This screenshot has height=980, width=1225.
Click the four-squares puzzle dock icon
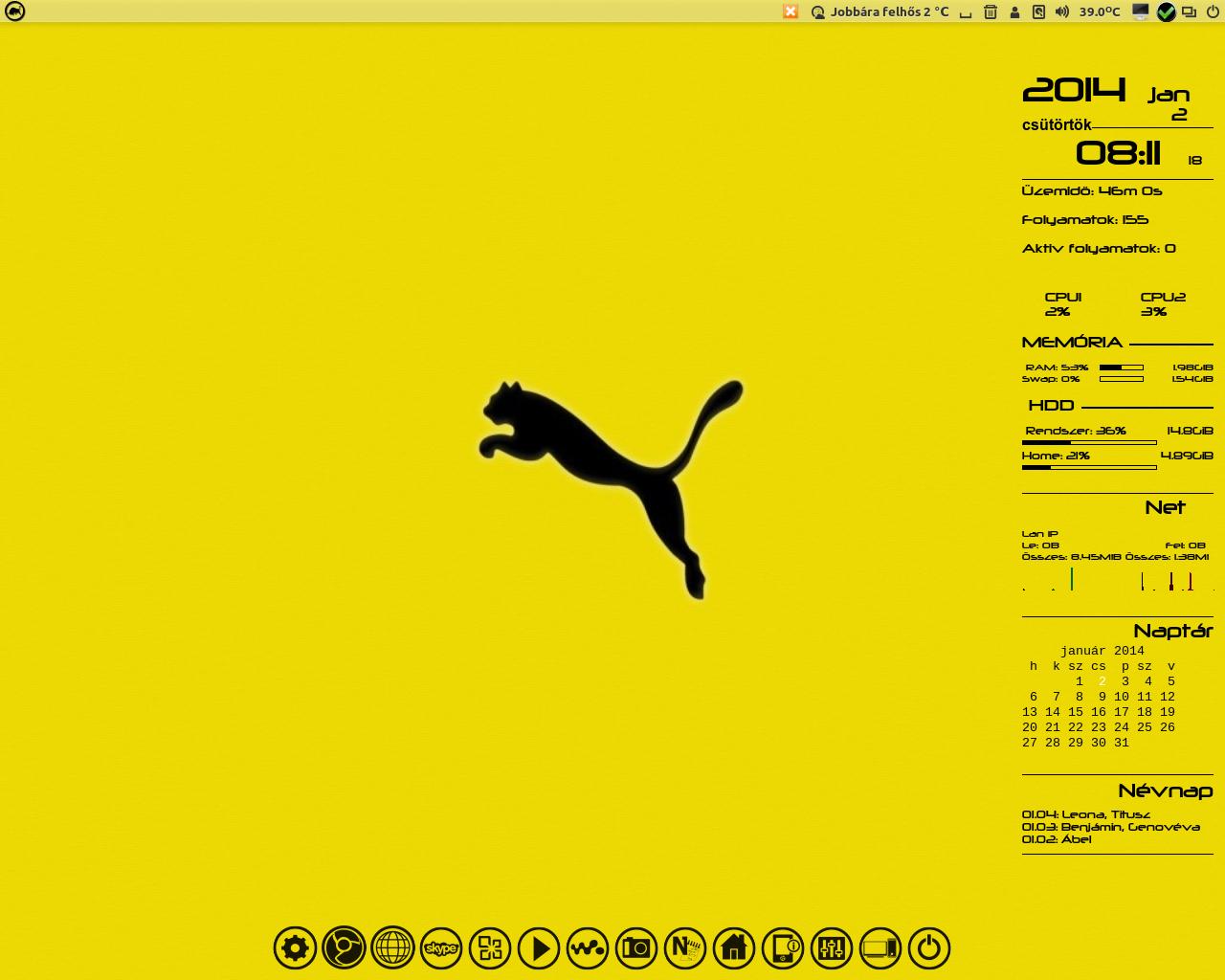click(490, 948)
